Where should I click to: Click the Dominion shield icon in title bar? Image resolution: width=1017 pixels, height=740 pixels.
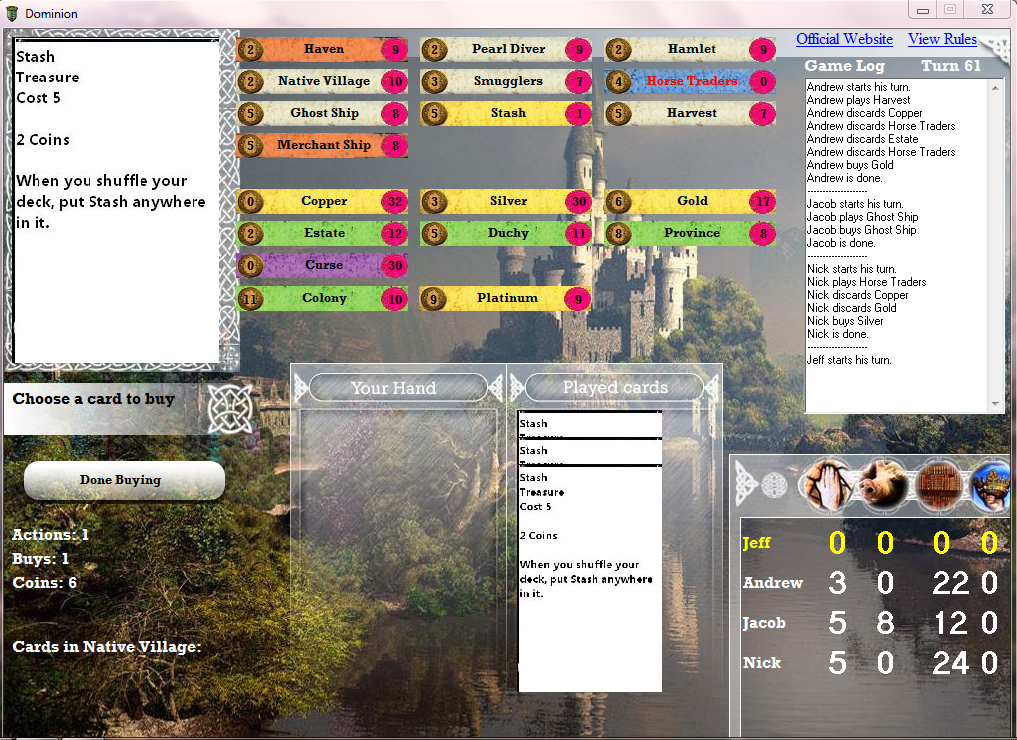pyautogui.click(x=12, y=13)
